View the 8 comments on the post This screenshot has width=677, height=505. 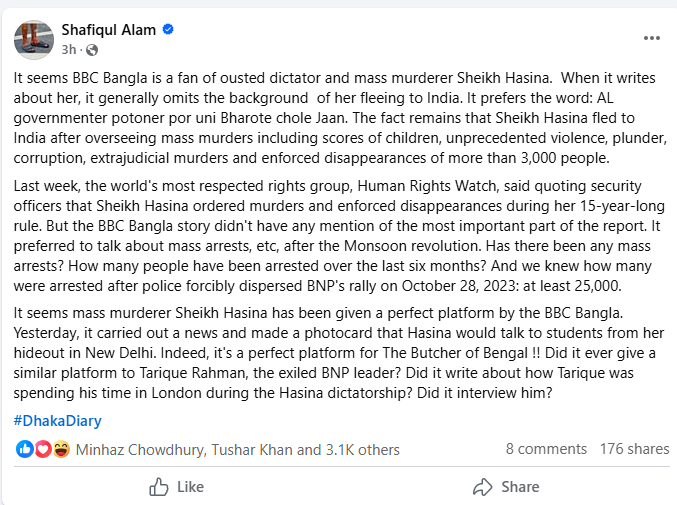pos(546,449)
